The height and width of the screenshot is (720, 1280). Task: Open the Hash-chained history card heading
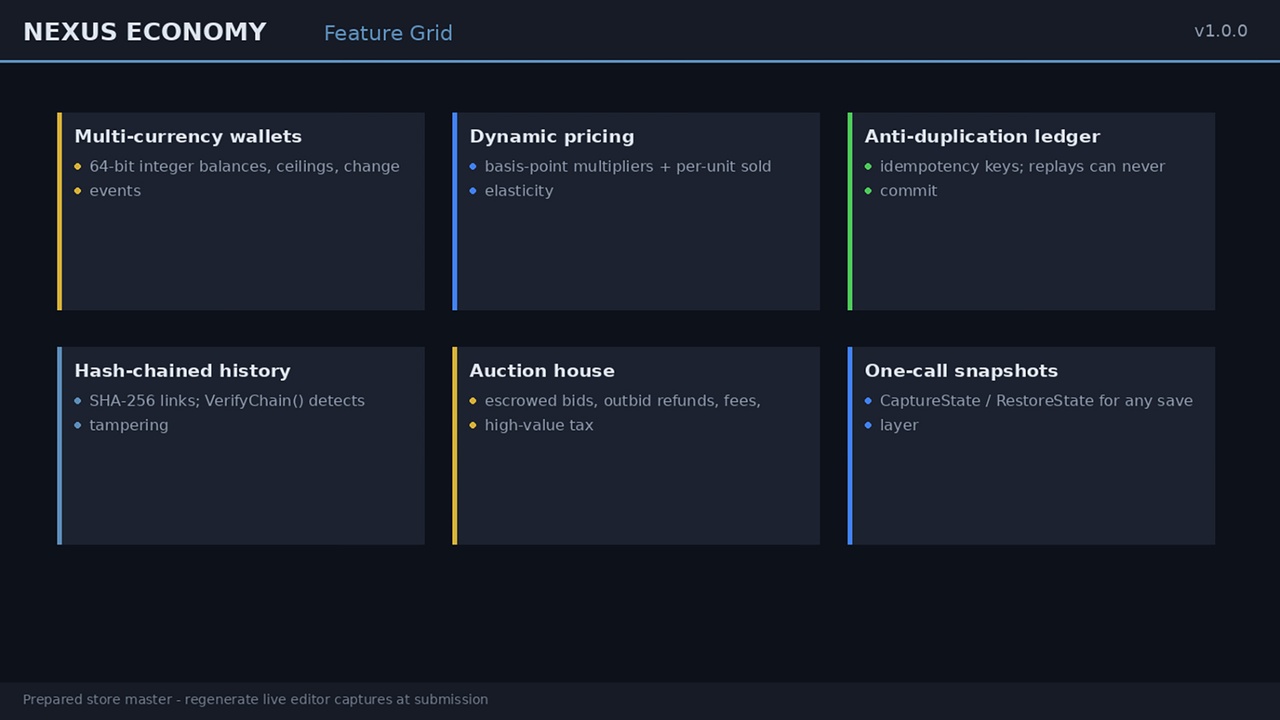pos(182,370)
